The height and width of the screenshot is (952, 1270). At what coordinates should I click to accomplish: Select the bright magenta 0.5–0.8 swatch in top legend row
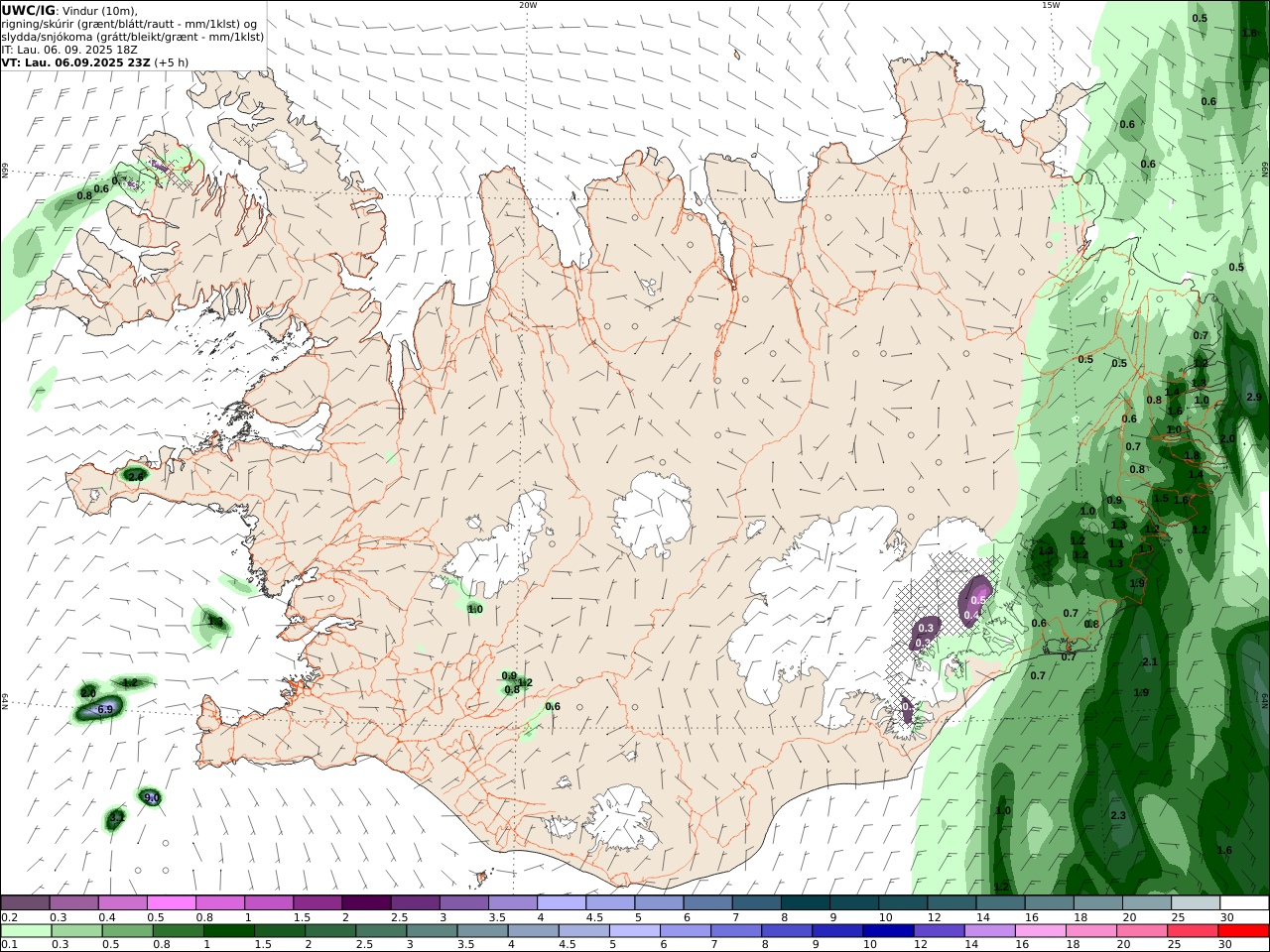coord(171,902)
